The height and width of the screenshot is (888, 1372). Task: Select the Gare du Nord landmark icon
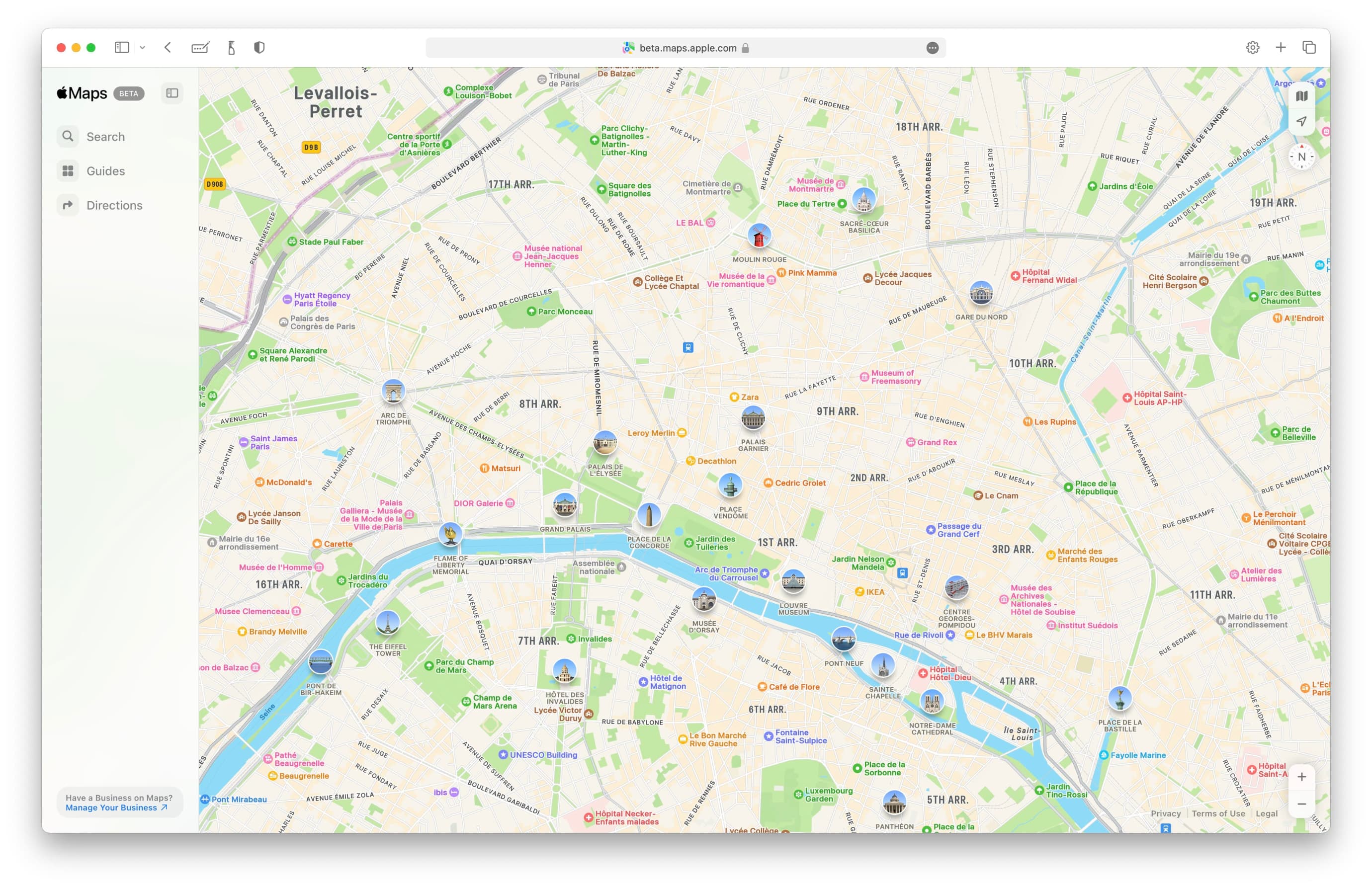(981, 293)
